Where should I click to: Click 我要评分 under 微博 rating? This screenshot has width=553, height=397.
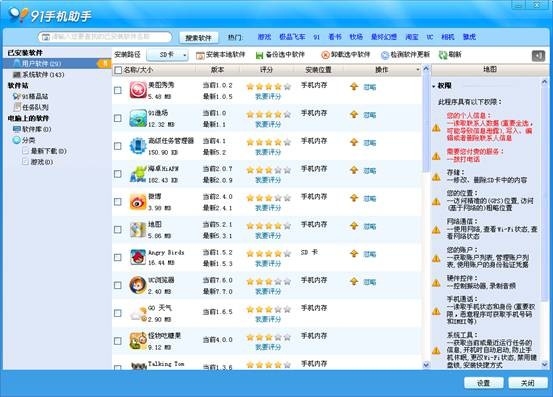tap(268, 208)
